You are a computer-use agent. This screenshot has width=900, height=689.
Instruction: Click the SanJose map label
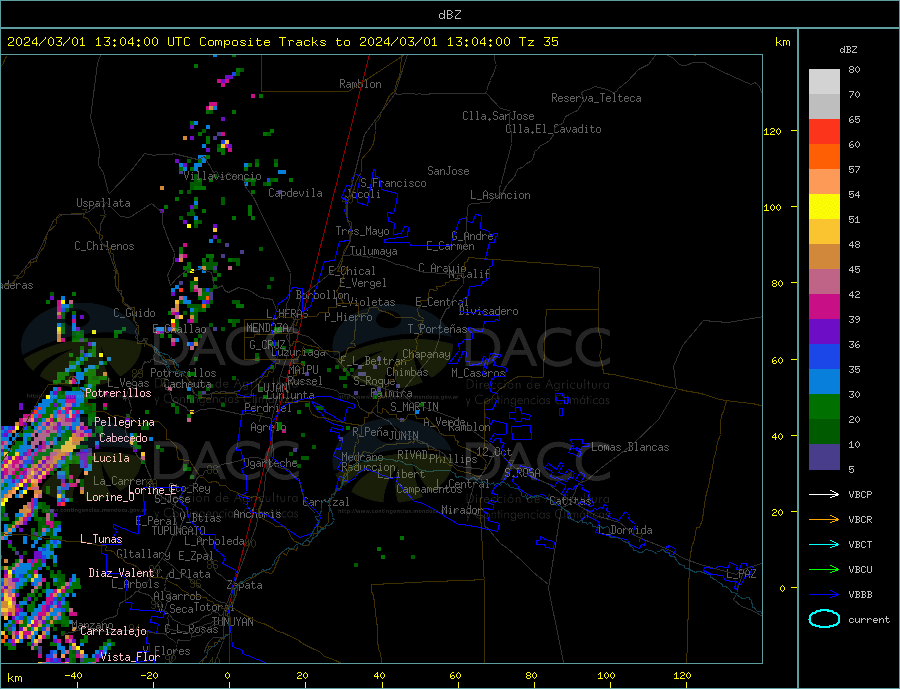tap(448, 171)
